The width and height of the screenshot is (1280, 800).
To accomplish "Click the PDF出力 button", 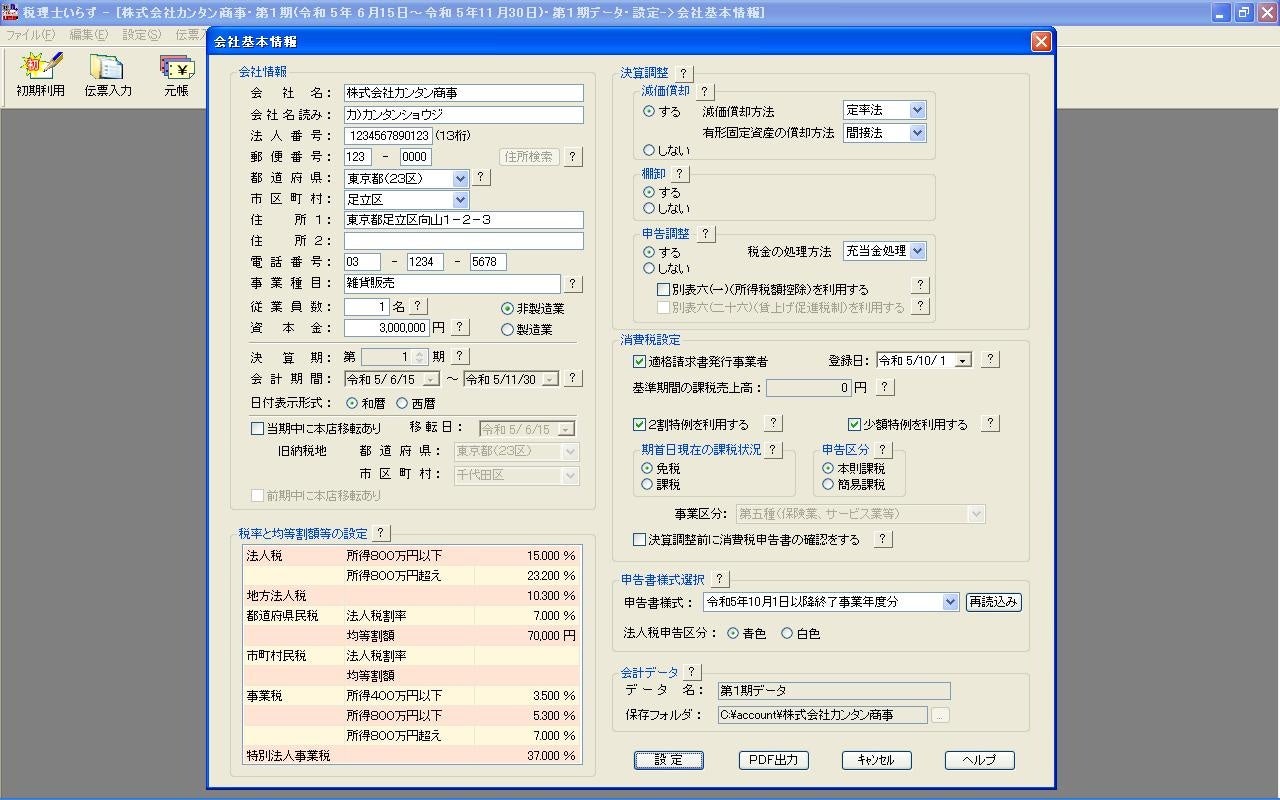I will click(774, 760).
